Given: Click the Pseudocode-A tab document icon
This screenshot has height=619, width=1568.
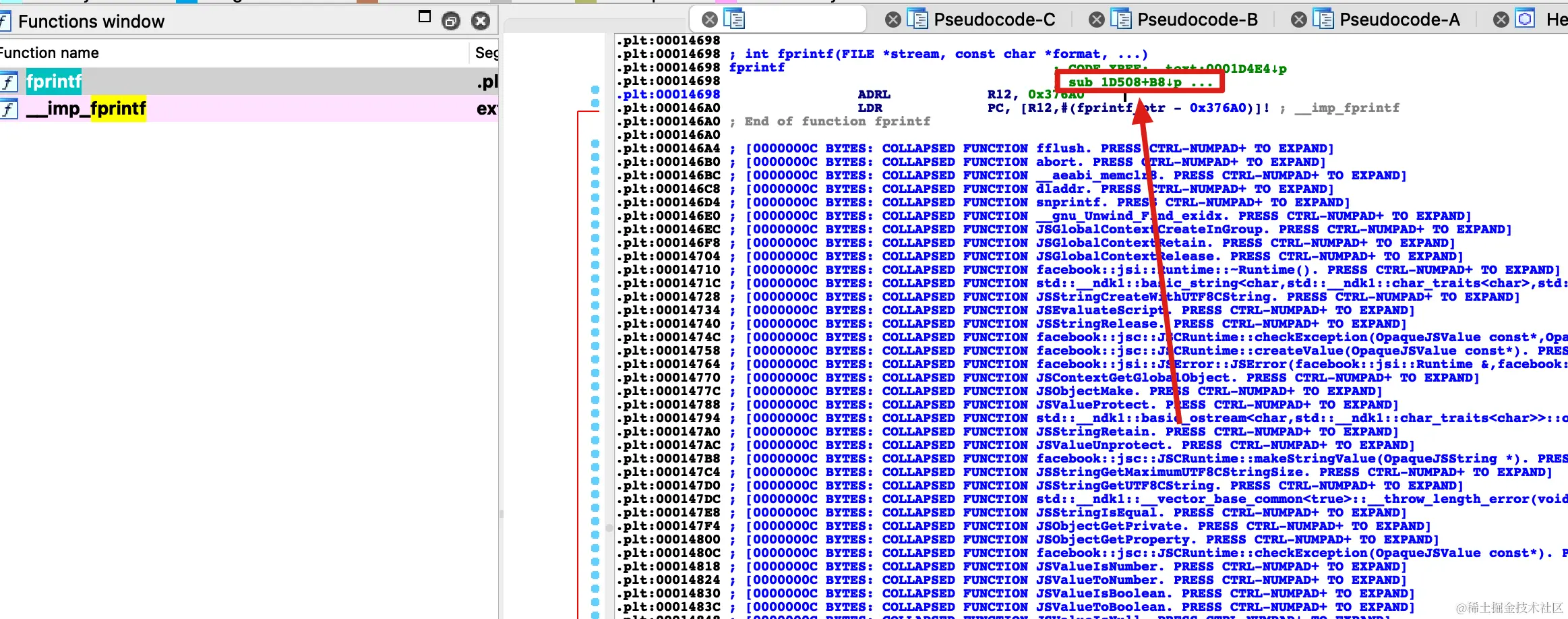Looking at the screenshot, I should pyautogui.click(x=1323, y=19).
